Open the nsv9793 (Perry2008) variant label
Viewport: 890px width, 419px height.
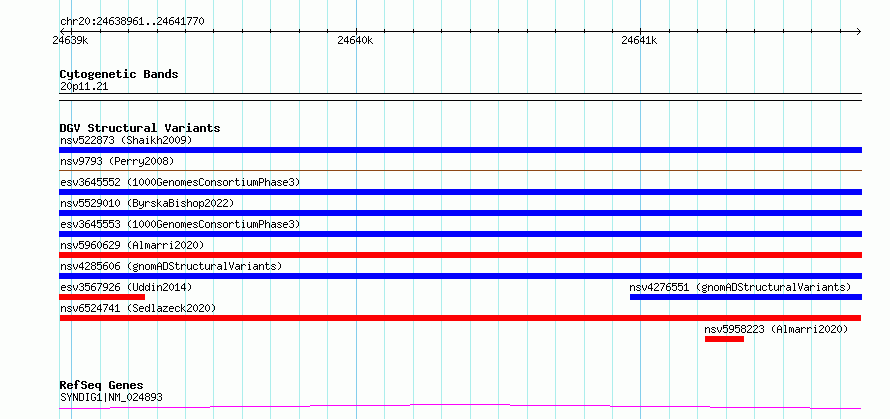pos(116,161)
